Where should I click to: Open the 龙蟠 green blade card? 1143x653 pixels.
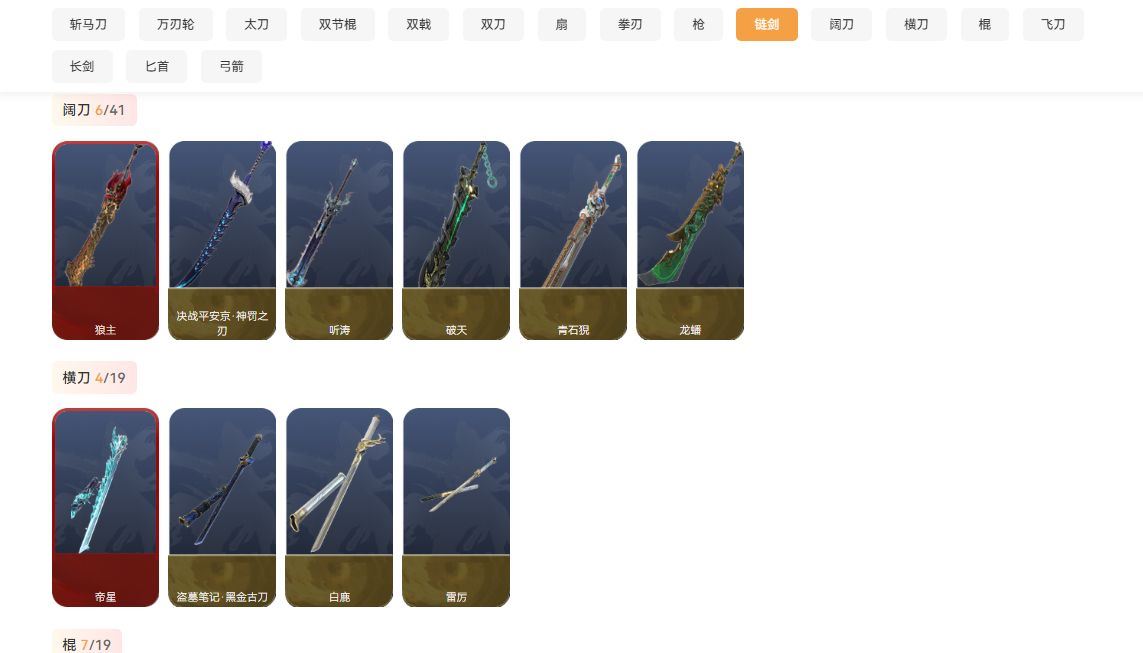click(690, 241)
